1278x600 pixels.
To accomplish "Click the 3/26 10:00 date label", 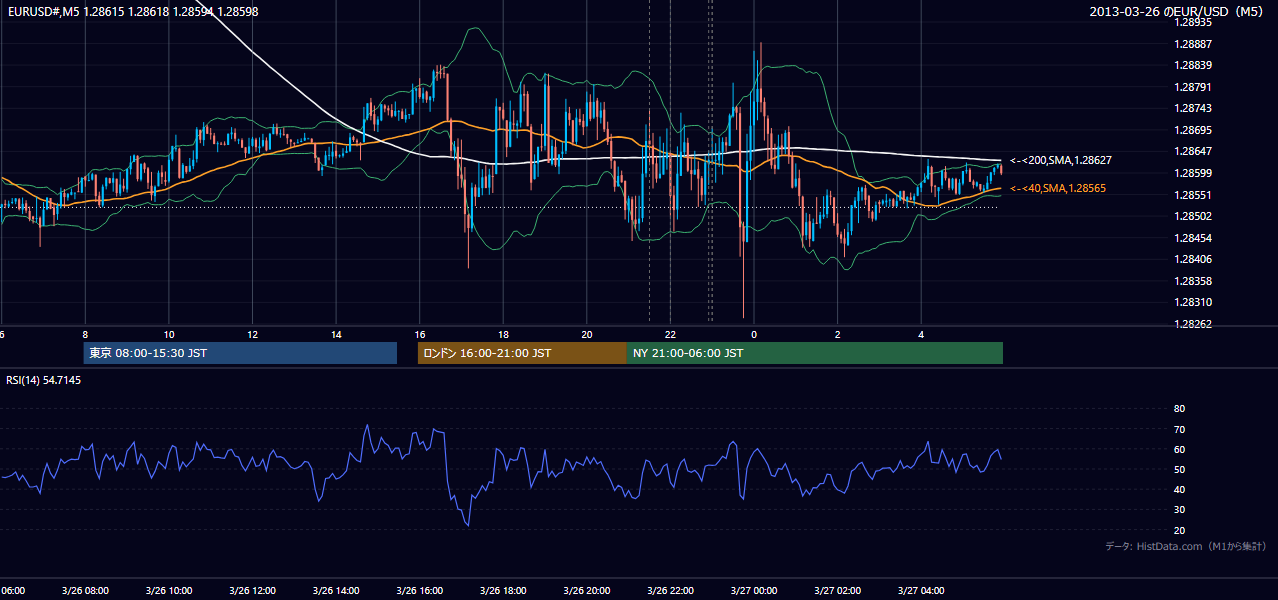I will click(169, 591).
